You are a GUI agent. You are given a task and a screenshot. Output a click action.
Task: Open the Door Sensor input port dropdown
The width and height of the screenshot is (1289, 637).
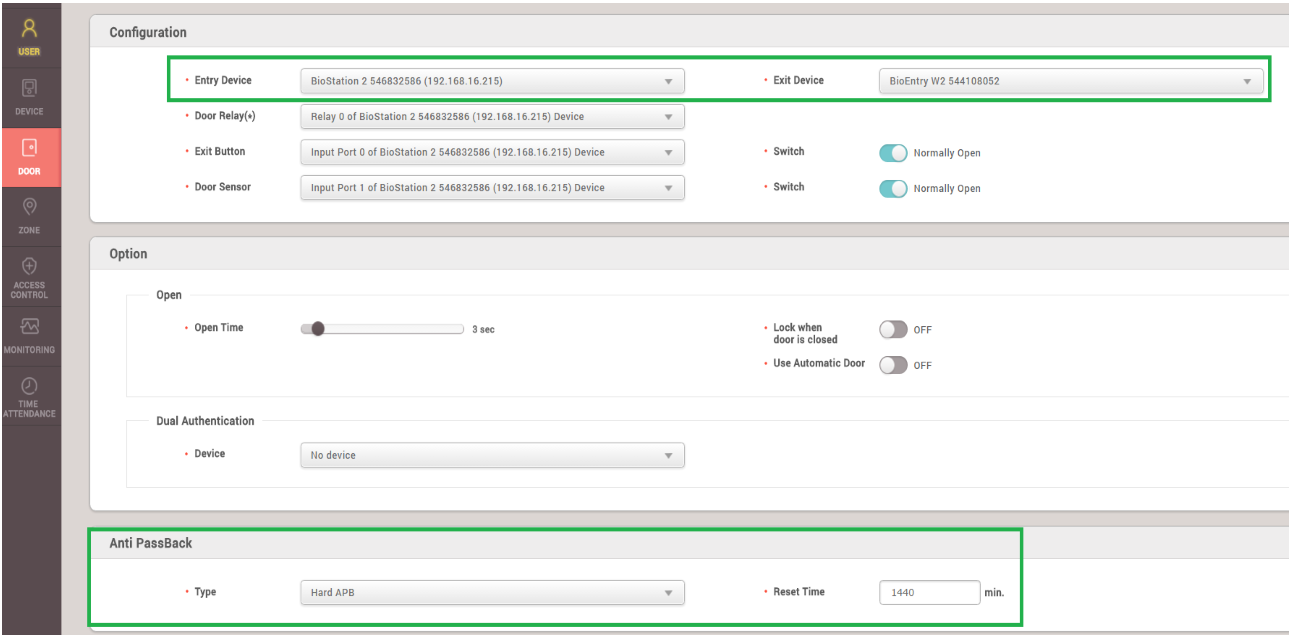pyautogui.click(x=492, y=188)
